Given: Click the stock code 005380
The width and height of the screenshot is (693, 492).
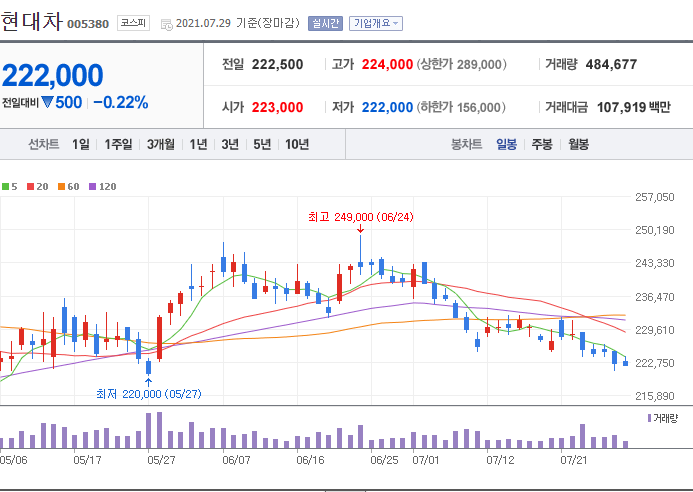Looking at the screenshot, I should tap(88, 24).
